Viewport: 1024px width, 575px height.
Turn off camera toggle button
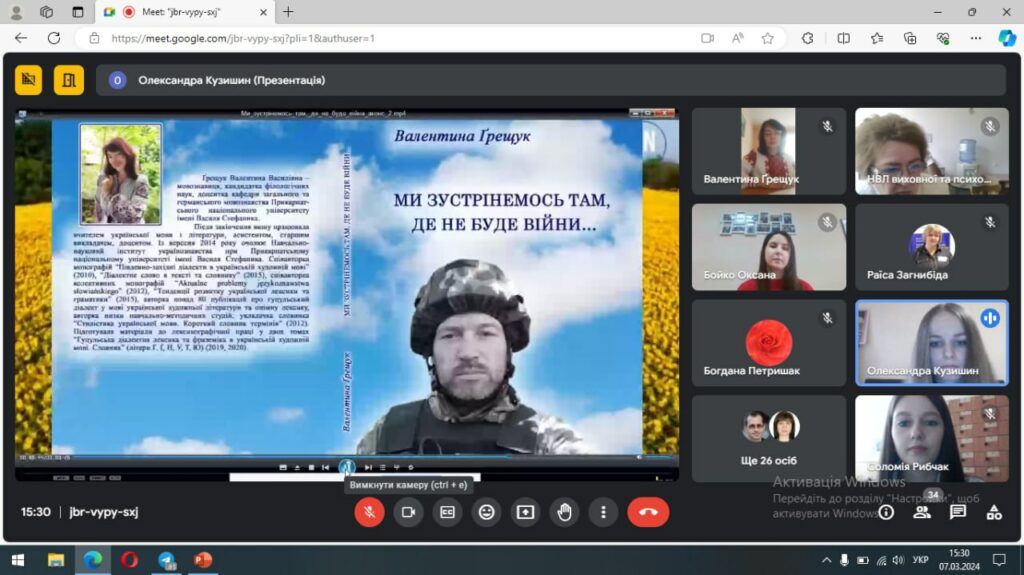click(408, 512)
